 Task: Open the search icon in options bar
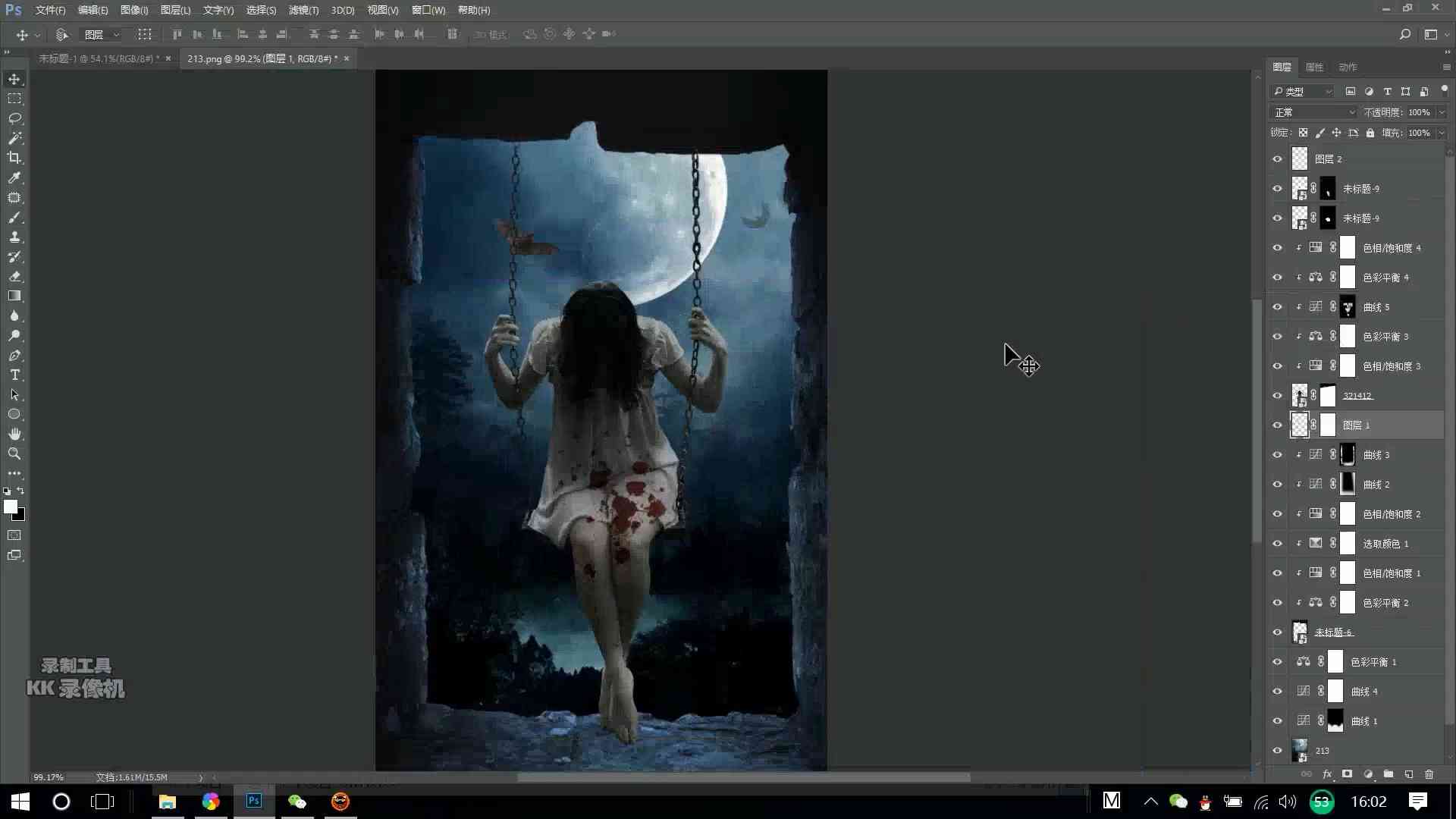click(x=1404, y=34)
